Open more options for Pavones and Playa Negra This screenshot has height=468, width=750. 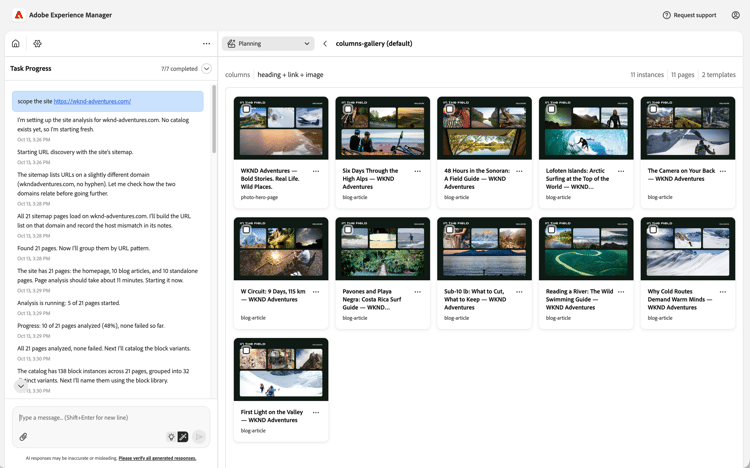click(418, 292)
